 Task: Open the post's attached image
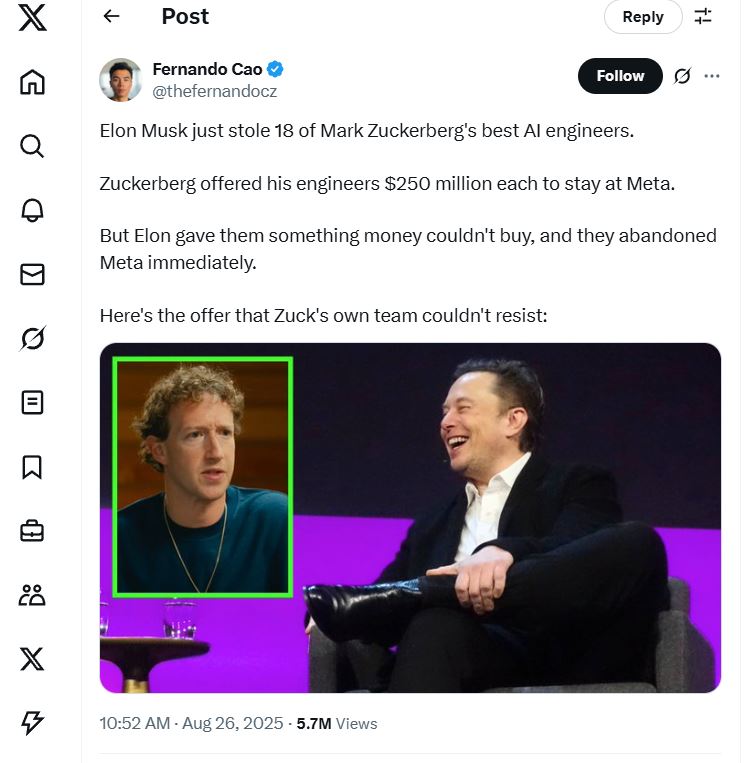click(x=410, y=518)
